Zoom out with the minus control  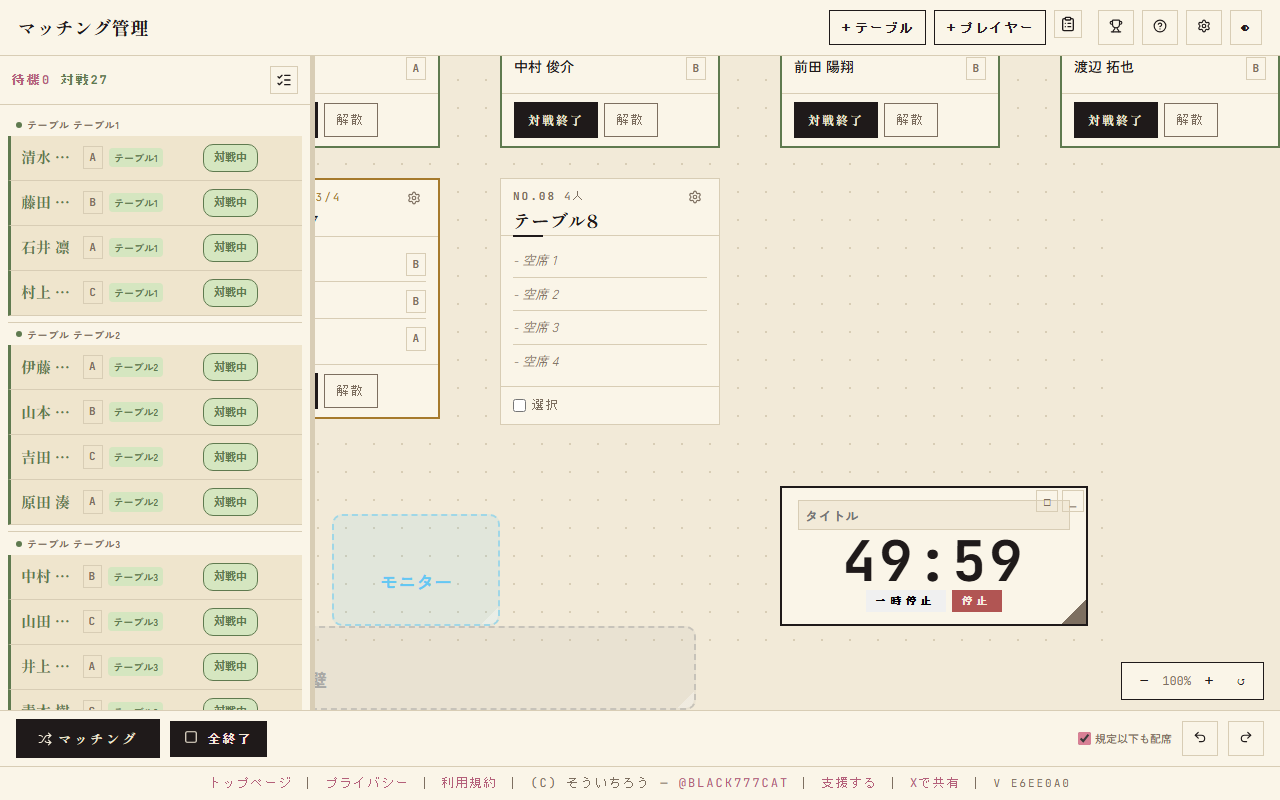1144,681
